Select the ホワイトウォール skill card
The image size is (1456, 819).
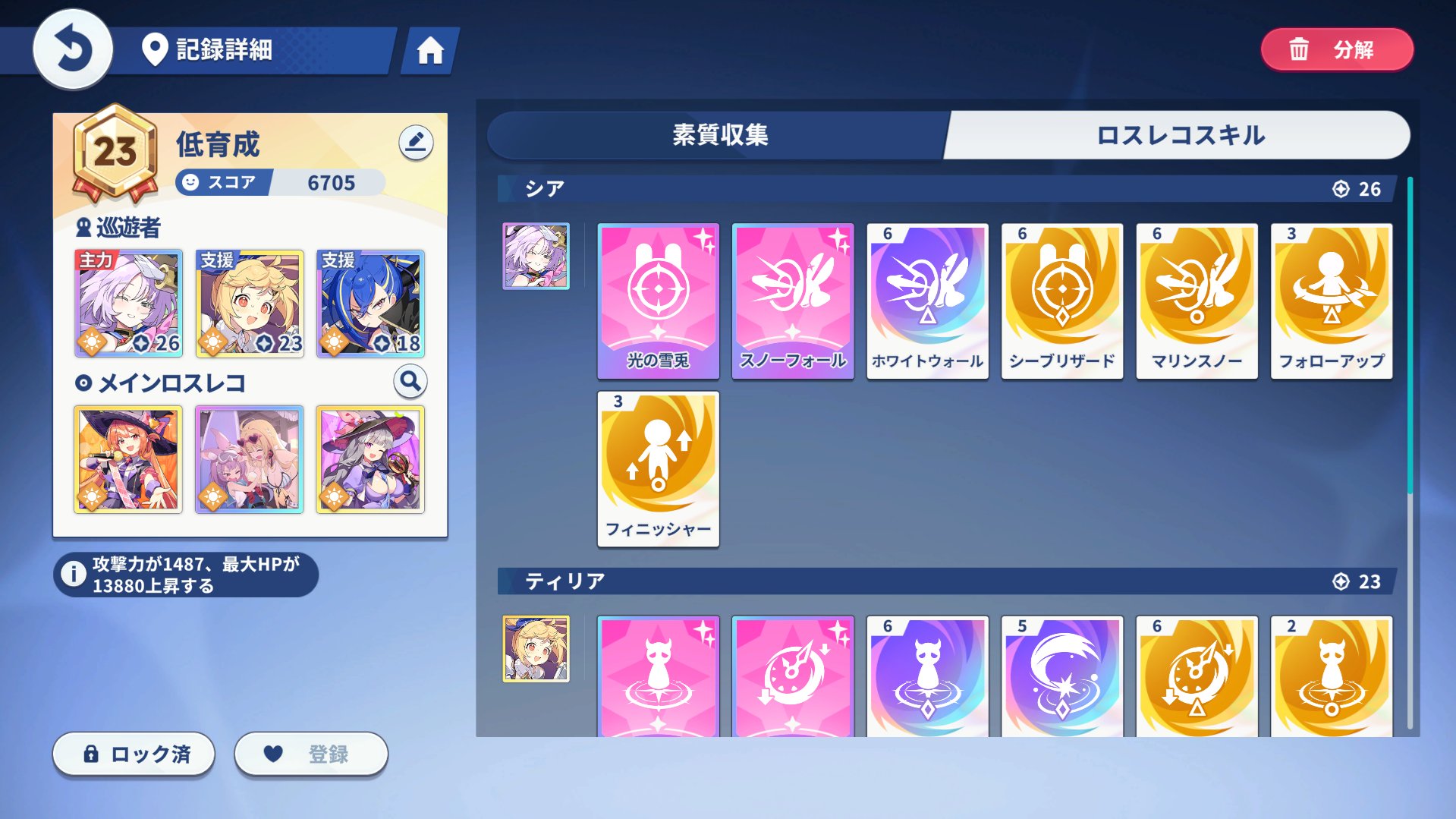point(927,301)
